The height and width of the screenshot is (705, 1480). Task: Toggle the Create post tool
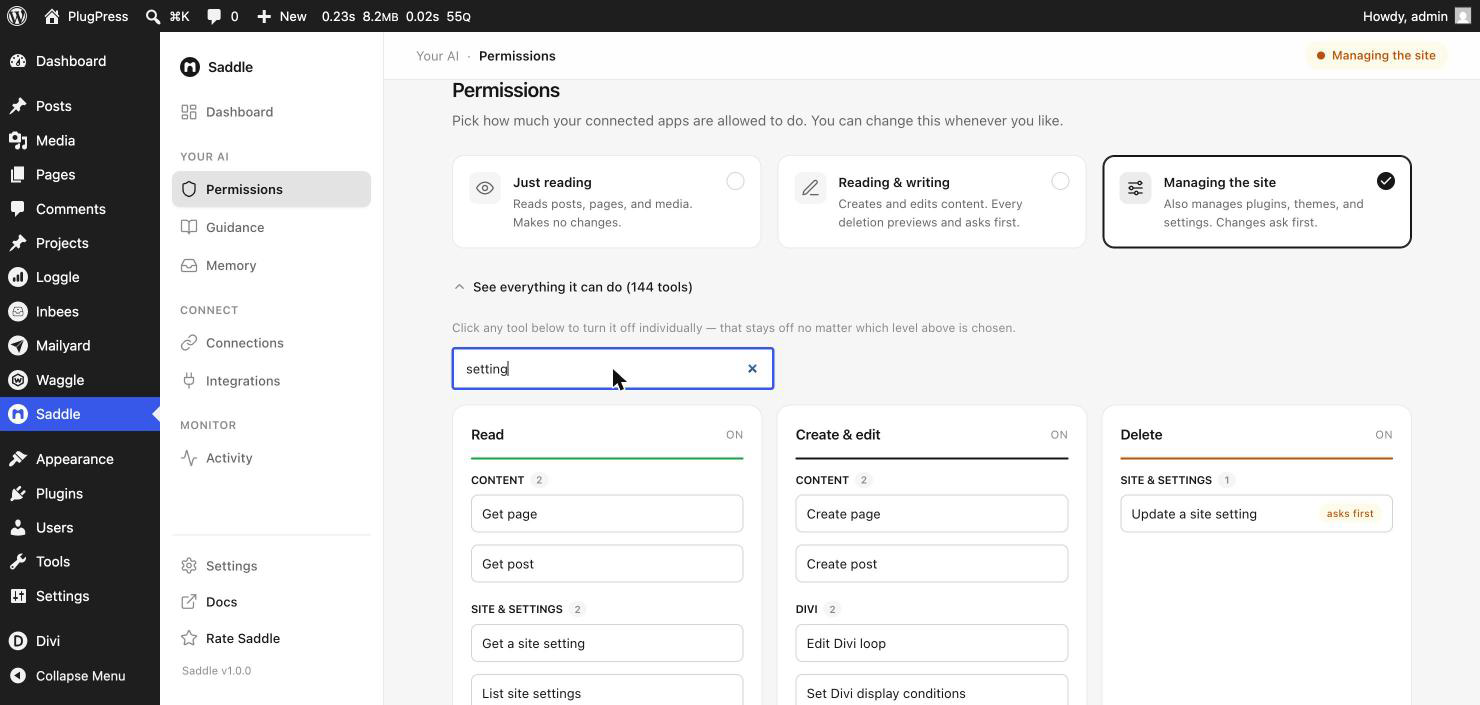[932, 564]
